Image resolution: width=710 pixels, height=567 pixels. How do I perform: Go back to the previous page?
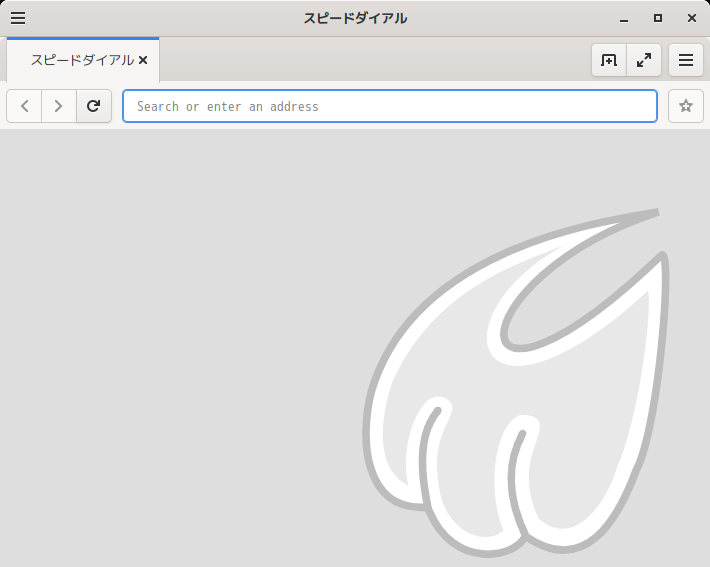[x=24, y=106]
